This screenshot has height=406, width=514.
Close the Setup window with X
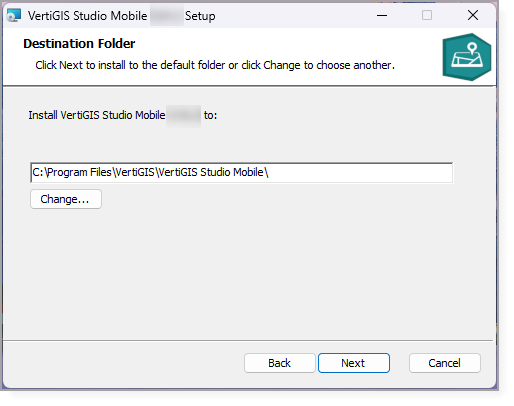473,15
